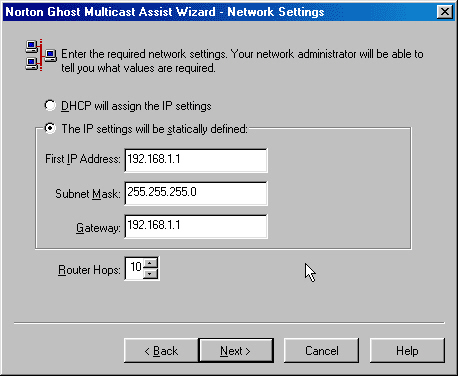Continue wizard with Next button
Screen dimensions: 458x376
[x=236, y=351]
